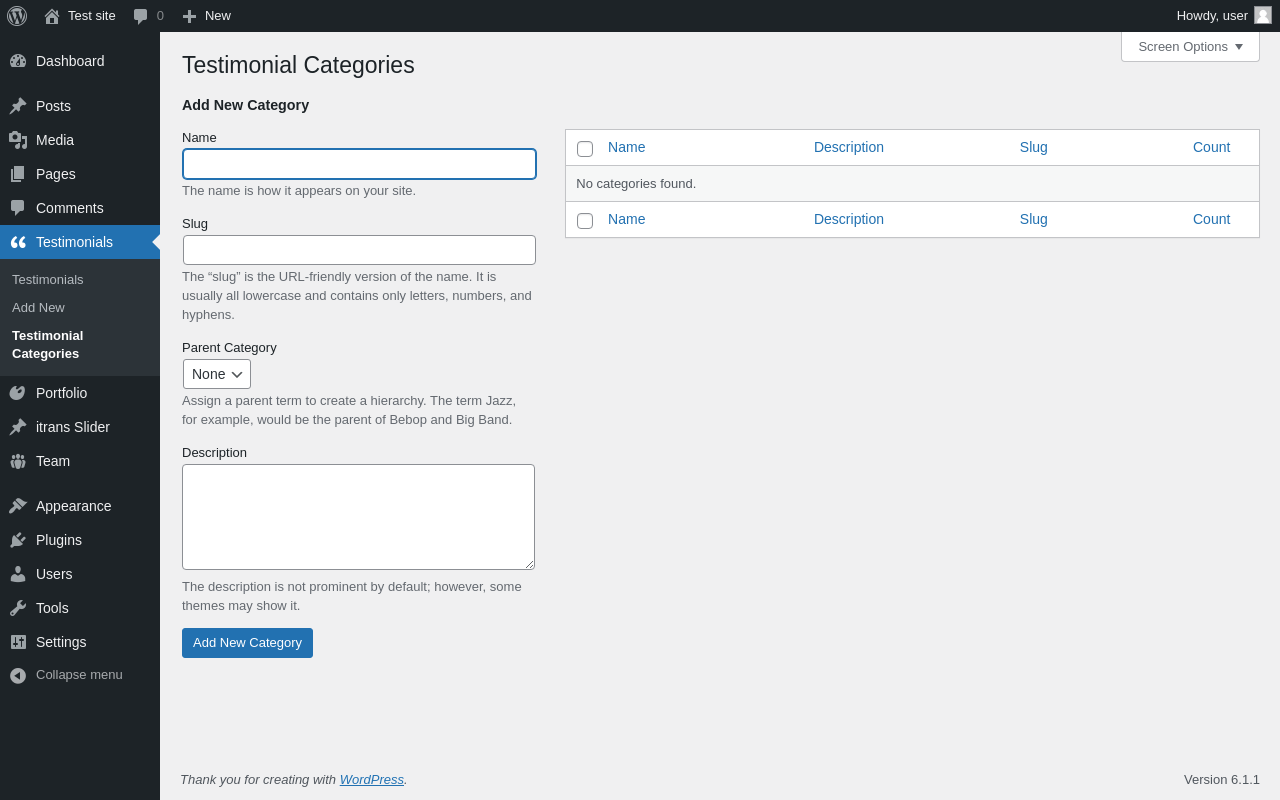Click the Media icon in sidebar
Screen dimensions: 1280x800
click(18, 140)
